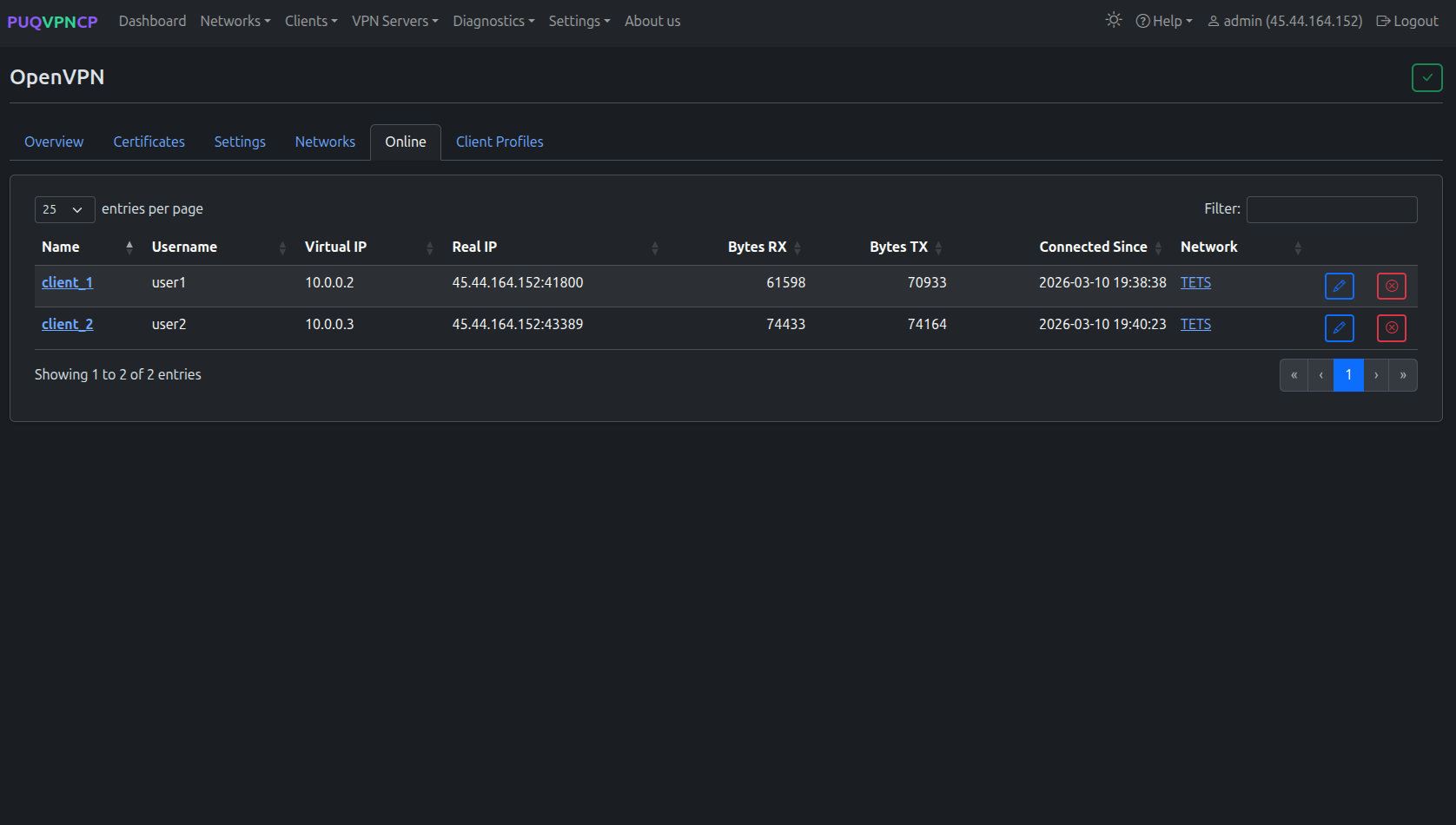Screen dimensions: 1456x825
Task: Go to previous page with ‹ button
Action: tap(1320, 375)
